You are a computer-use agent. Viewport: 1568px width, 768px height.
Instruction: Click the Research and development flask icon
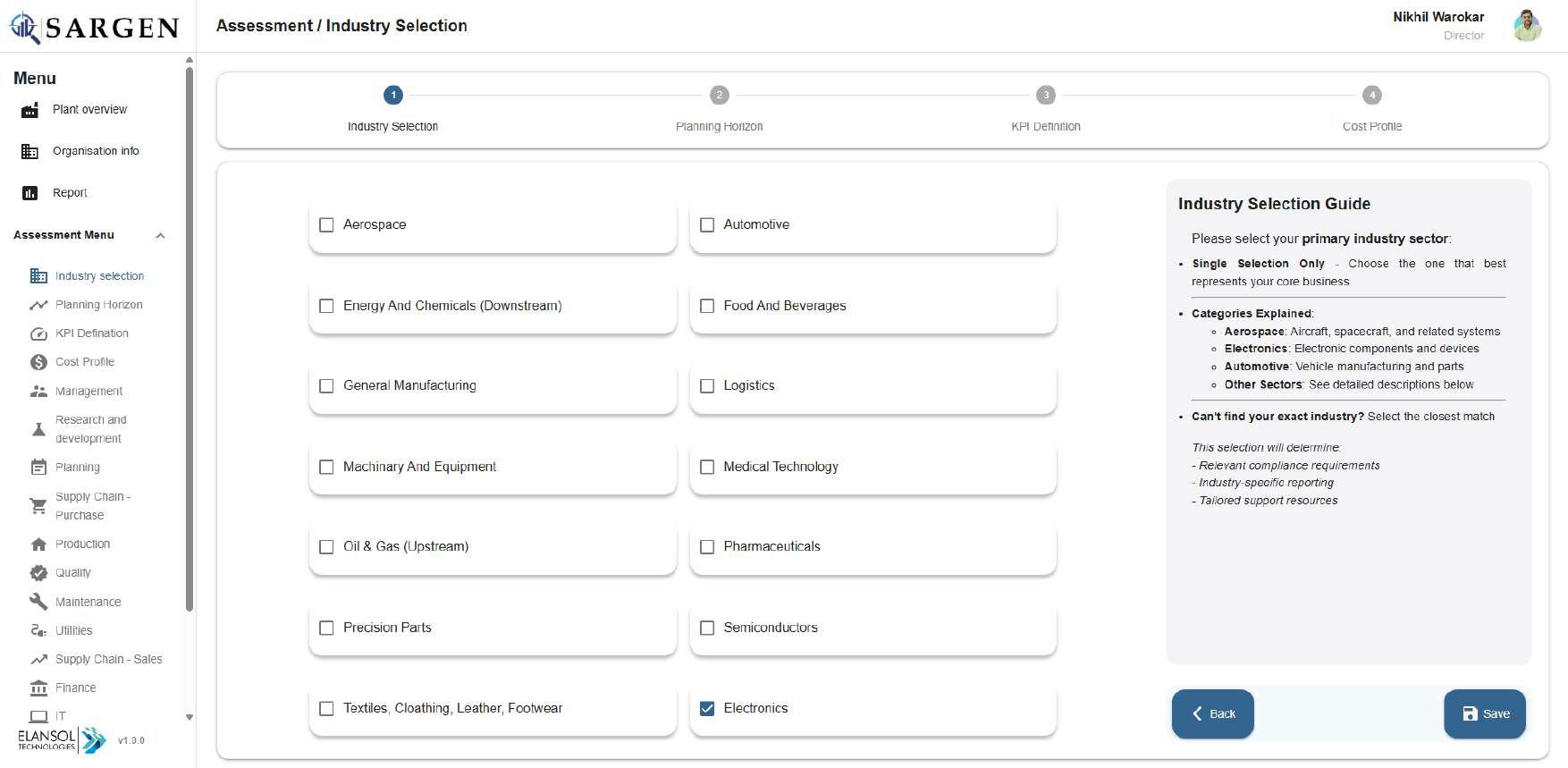tap(38, 429)
